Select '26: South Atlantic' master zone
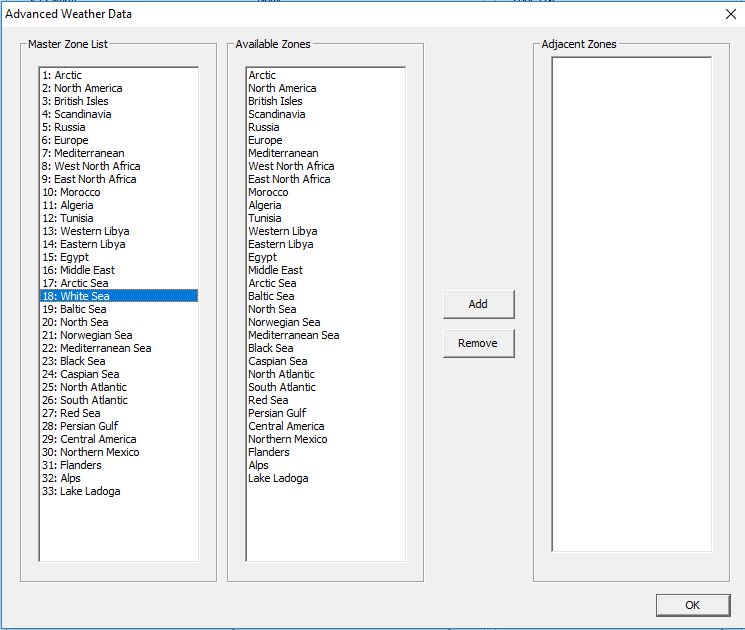The width and height of the screenshot is (745, 630). 119,400
